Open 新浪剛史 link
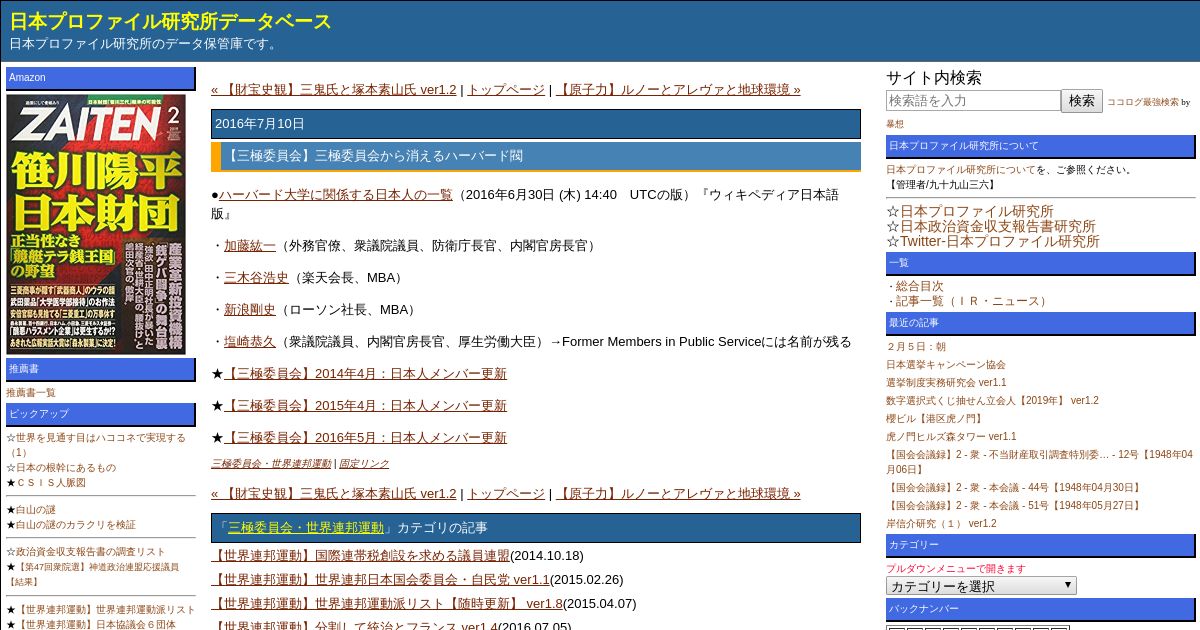 coord(249,309)
